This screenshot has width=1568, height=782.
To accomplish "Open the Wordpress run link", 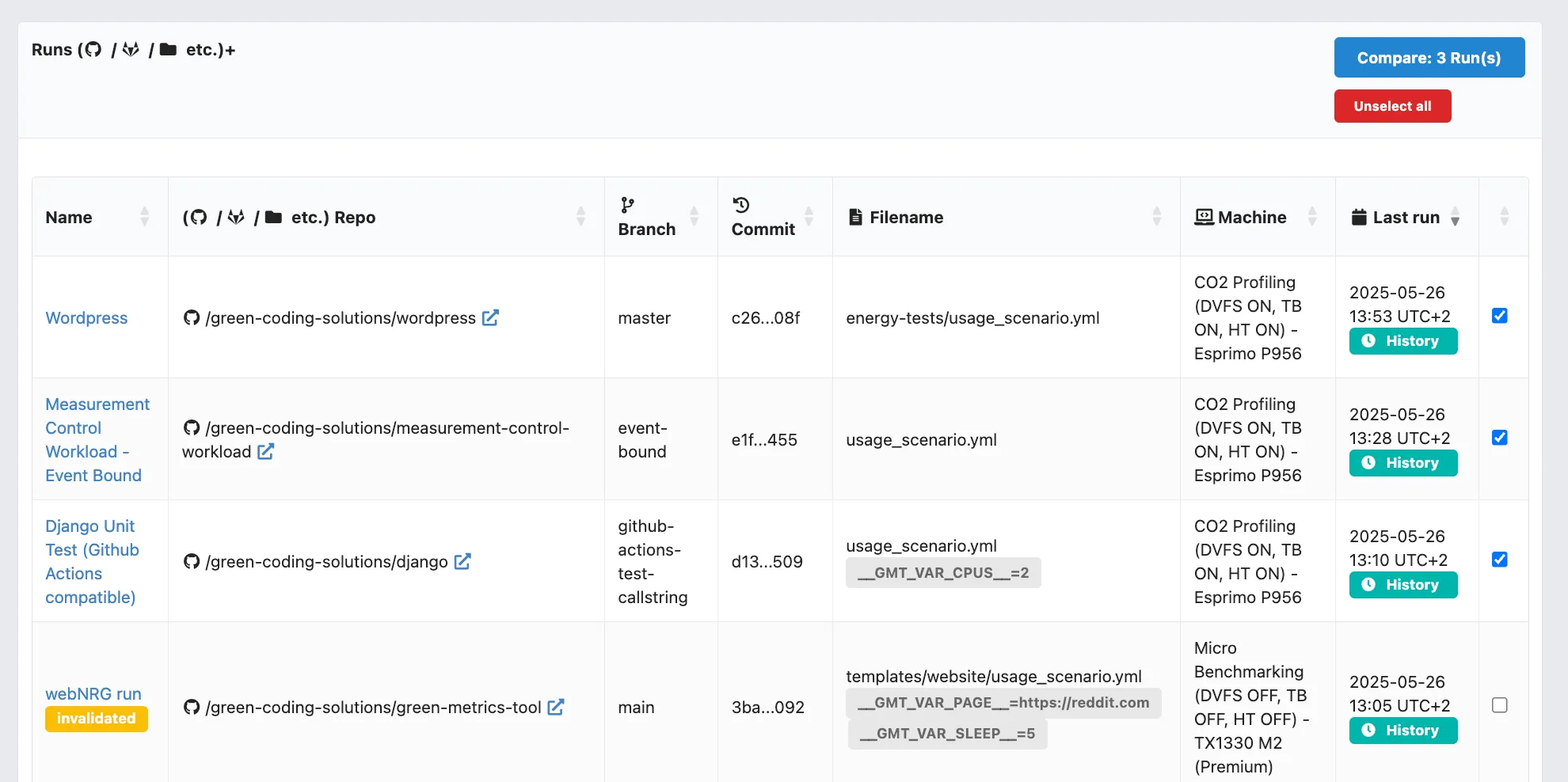I will [86, 317].
